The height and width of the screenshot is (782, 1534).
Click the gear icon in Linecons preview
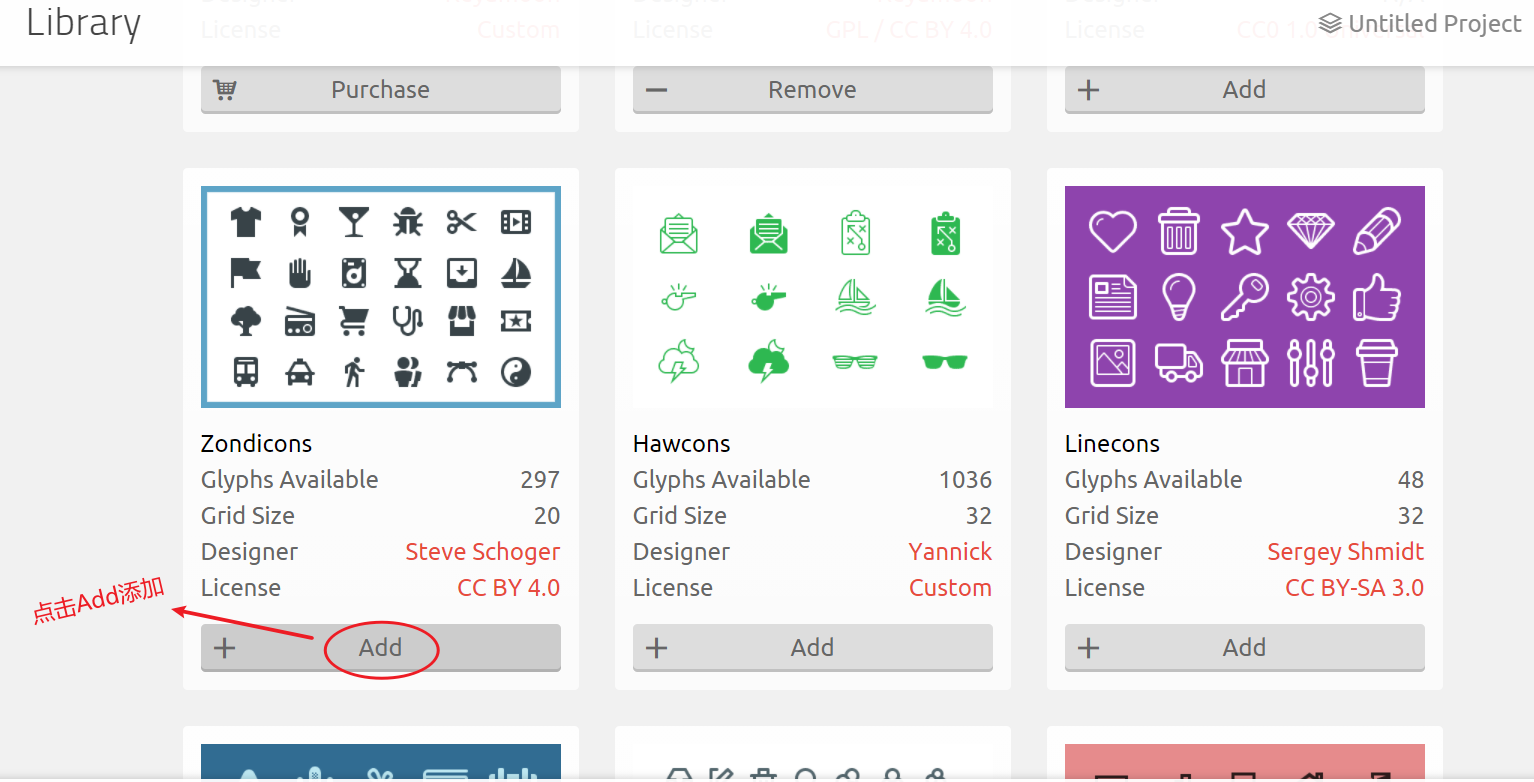click(1311, 297)
